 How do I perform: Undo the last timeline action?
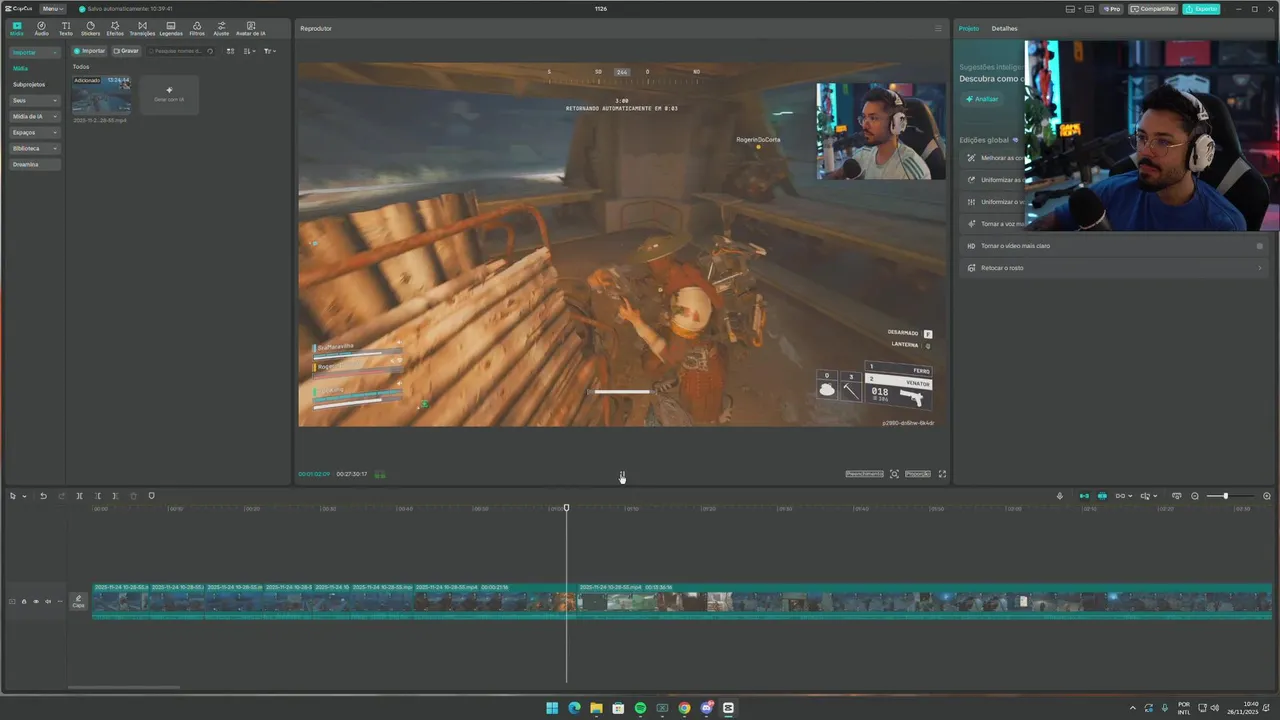coord(43,496)
